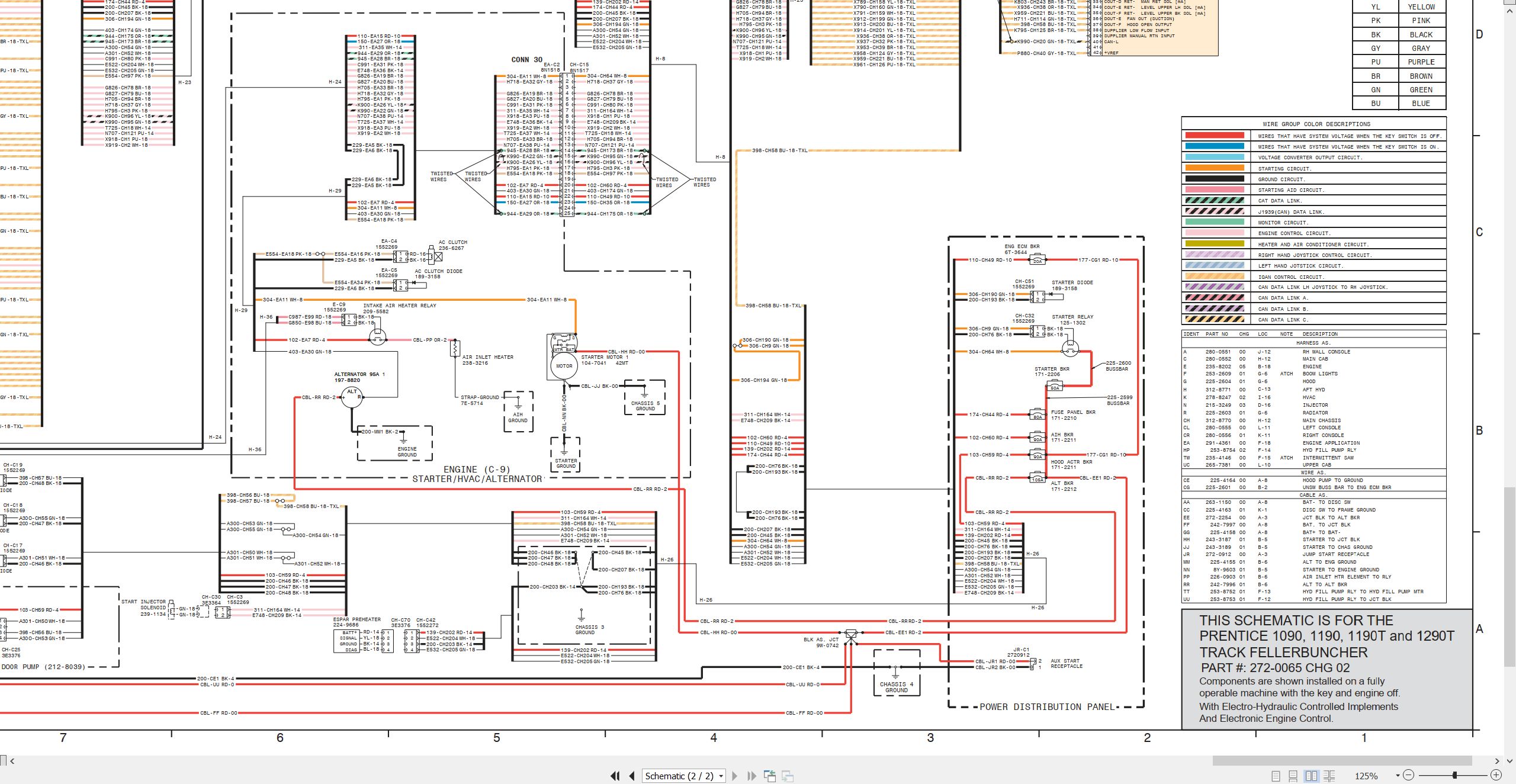
Task: Click the 'STARTER RELAY' label
Action: (1072, 317)
